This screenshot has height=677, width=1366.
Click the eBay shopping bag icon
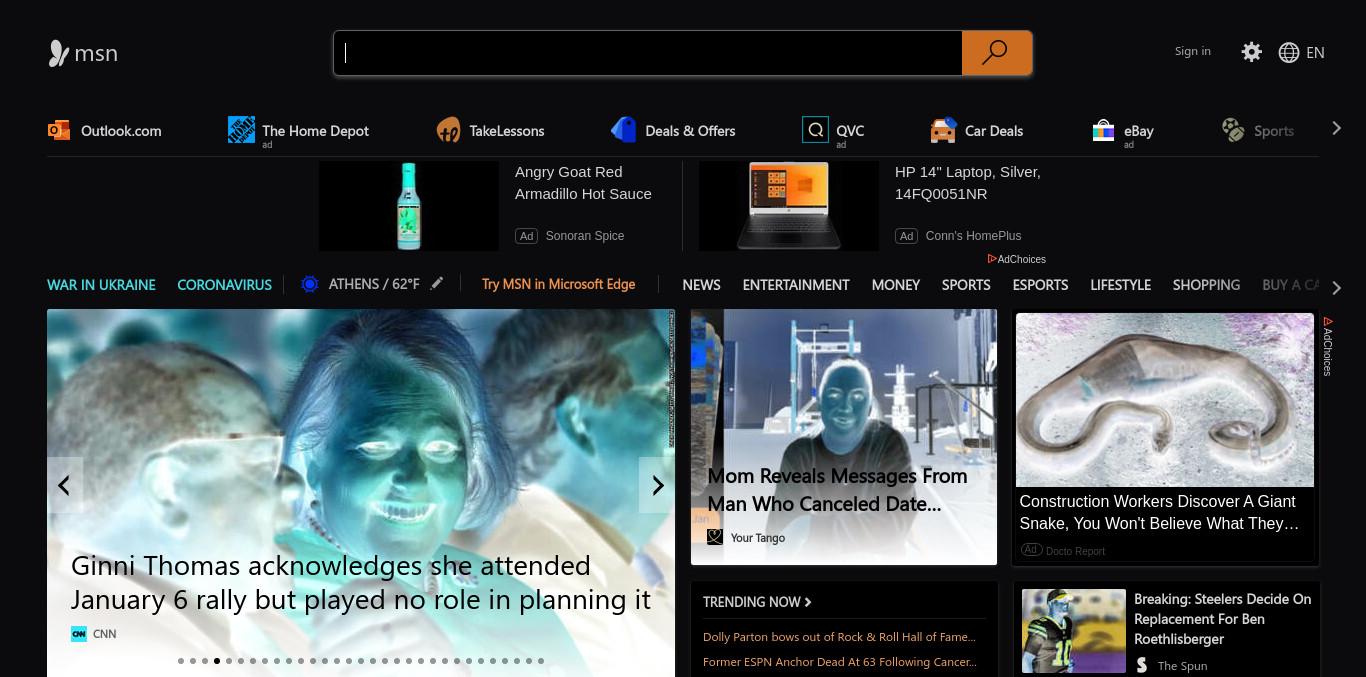click(x=1103, y=130)
